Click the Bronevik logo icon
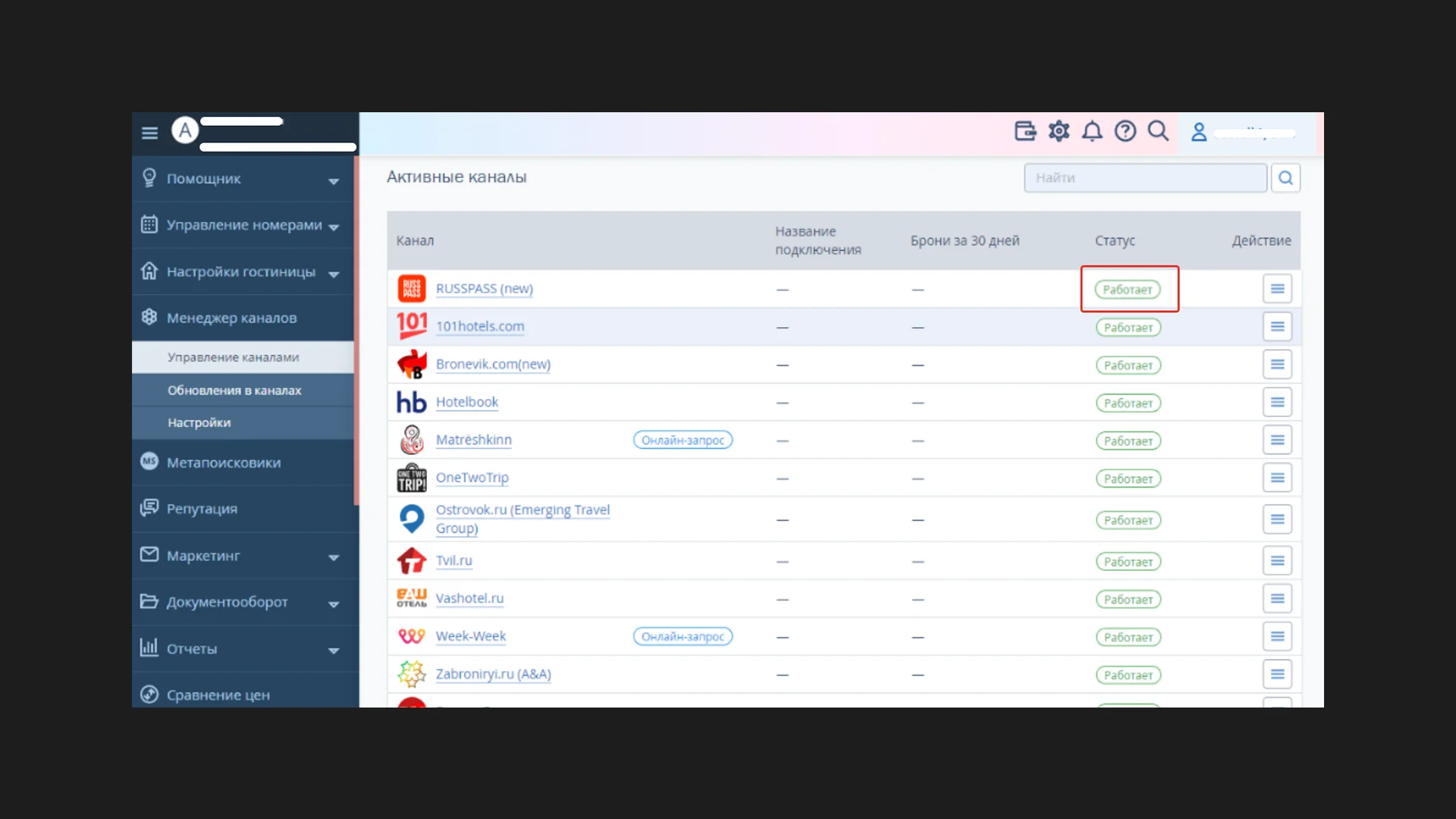Image resolution: width=1456 pixels, height=819 pixels. point(412,365)
